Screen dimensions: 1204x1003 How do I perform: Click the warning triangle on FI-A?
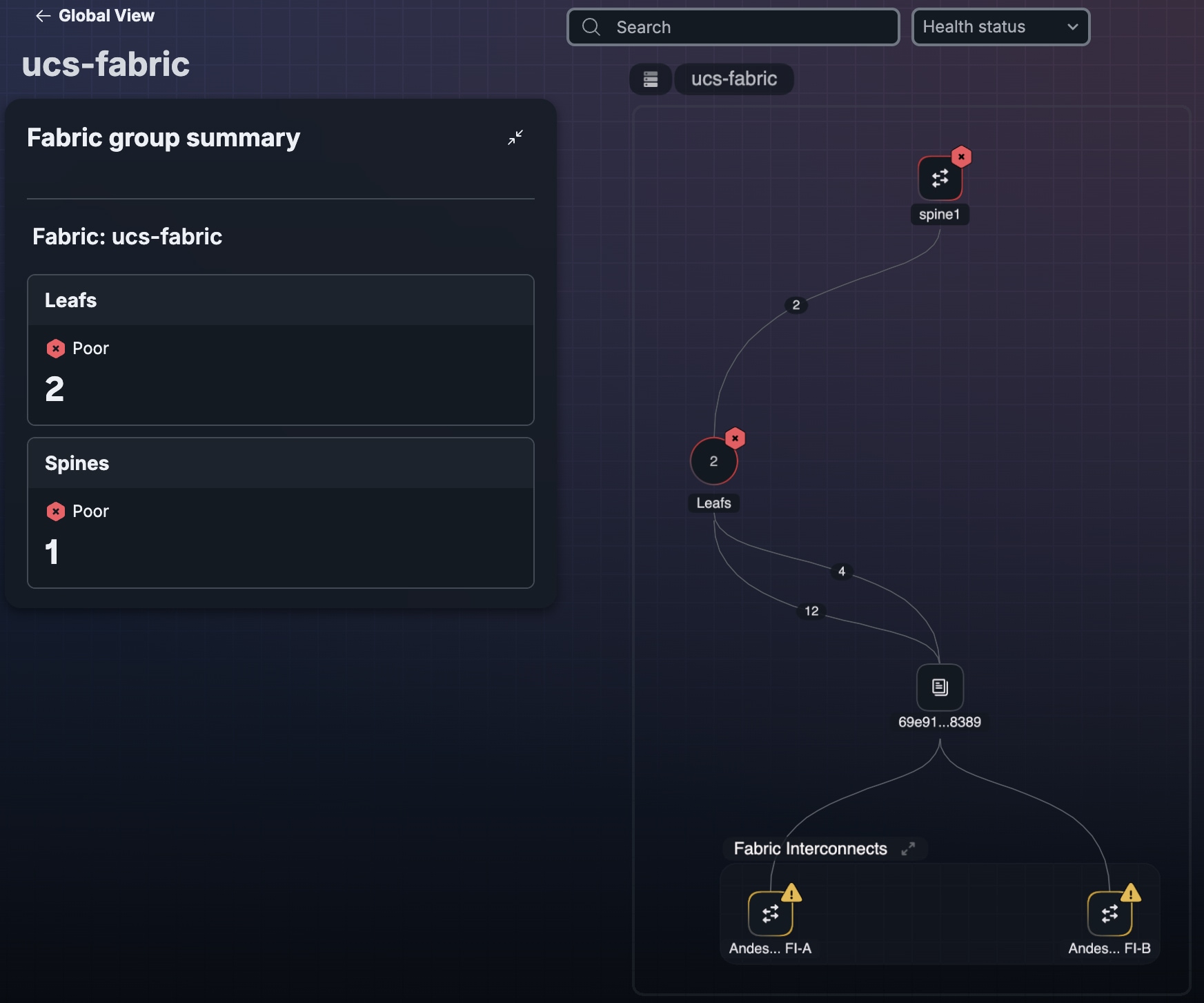(x=791, y=893)
